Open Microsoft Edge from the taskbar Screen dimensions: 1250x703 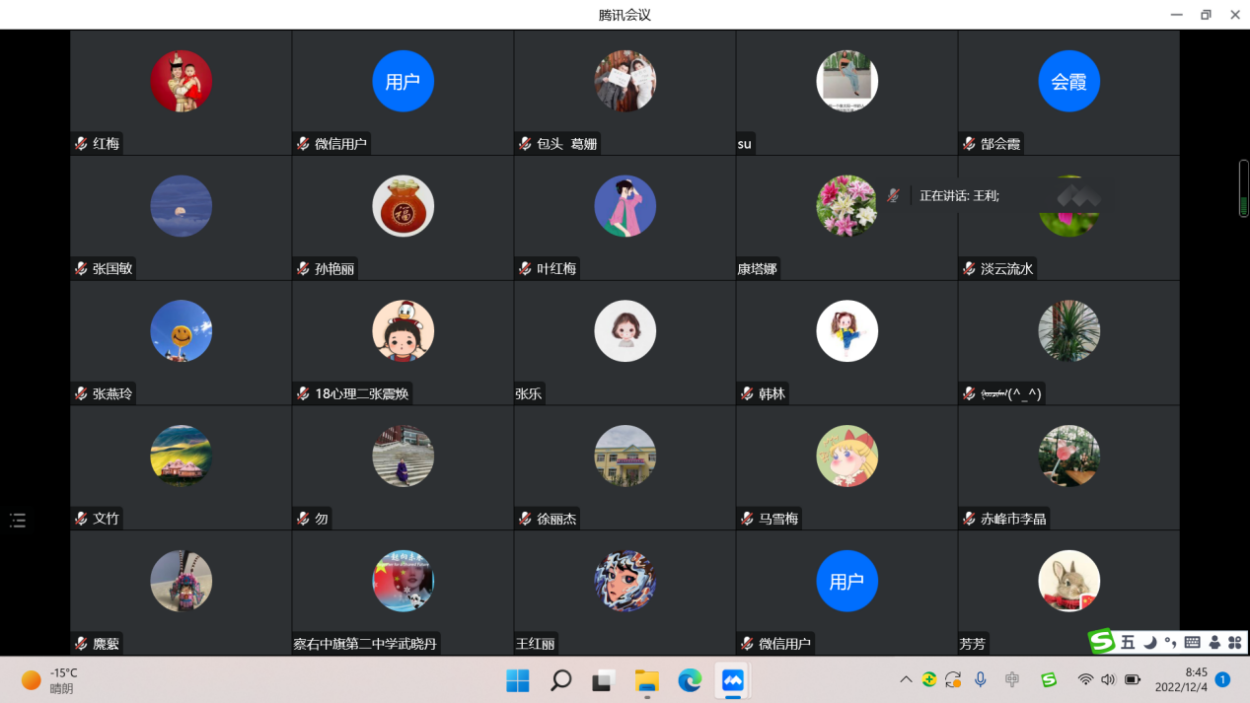point(690,681)
